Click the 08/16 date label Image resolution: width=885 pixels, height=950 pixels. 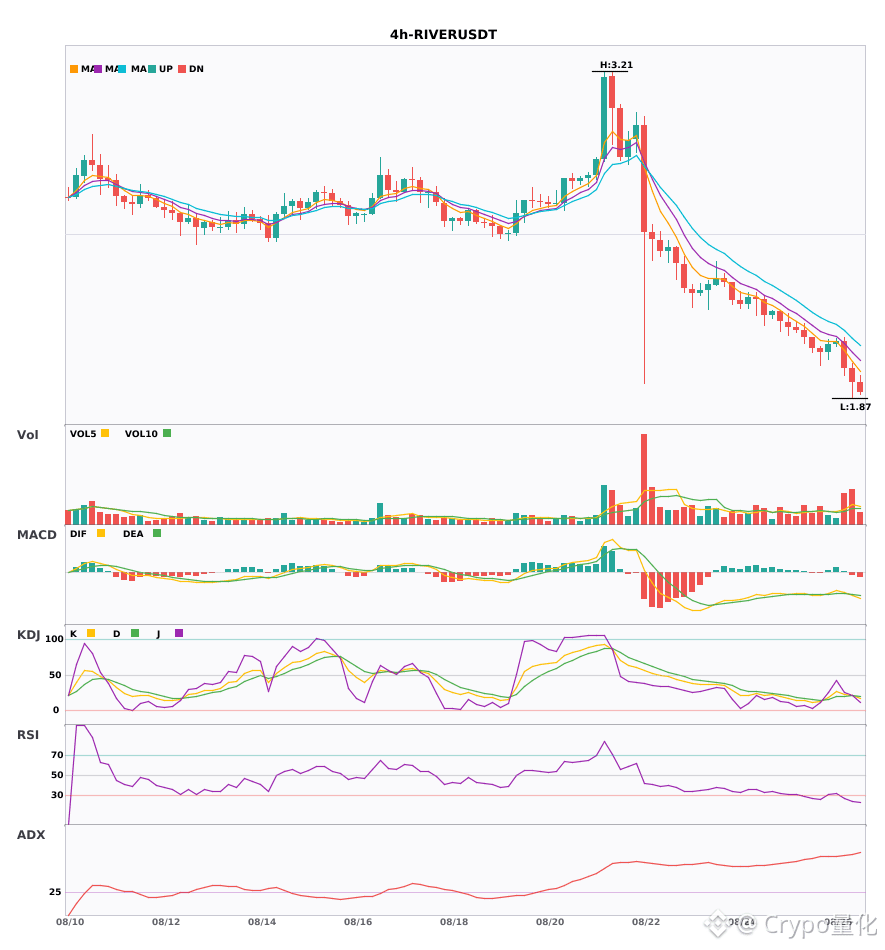click(358, 922)
